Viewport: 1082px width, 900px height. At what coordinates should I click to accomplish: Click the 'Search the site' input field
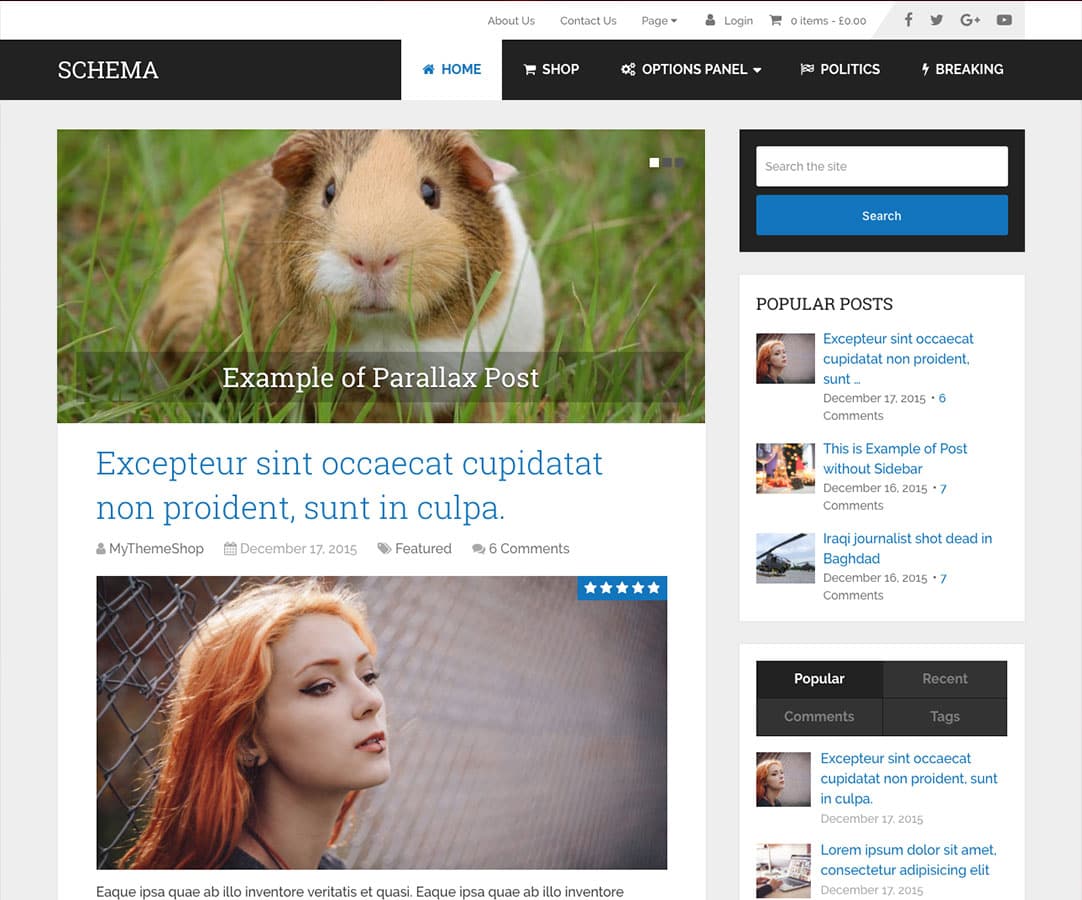pyautogui.click(x=881, y=166)
